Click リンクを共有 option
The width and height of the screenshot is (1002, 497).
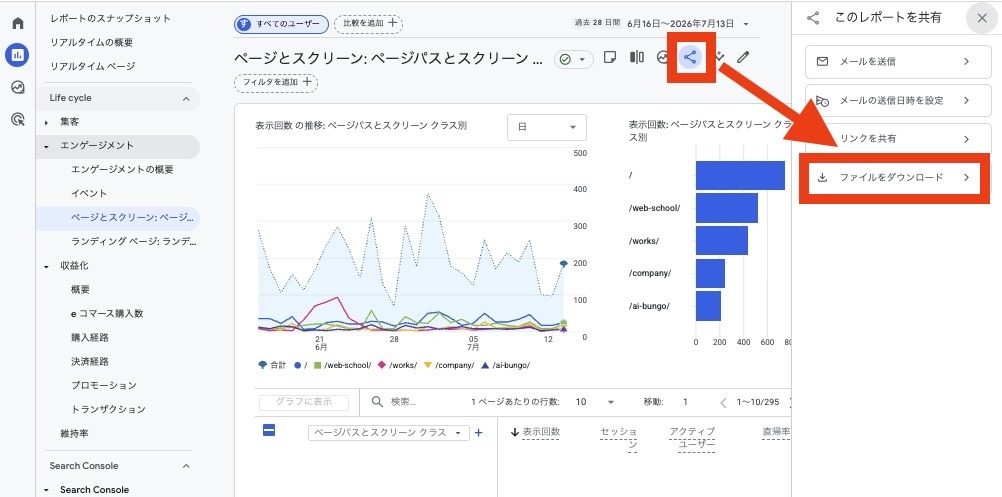[898, 139]
